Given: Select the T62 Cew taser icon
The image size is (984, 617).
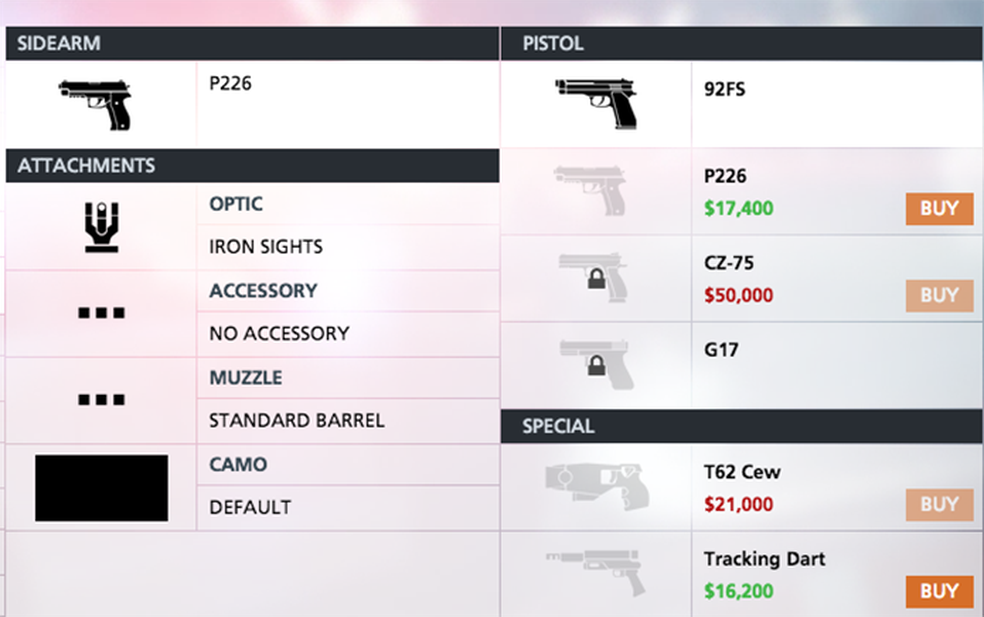Looking at the screenshot, I should point(596,487).
